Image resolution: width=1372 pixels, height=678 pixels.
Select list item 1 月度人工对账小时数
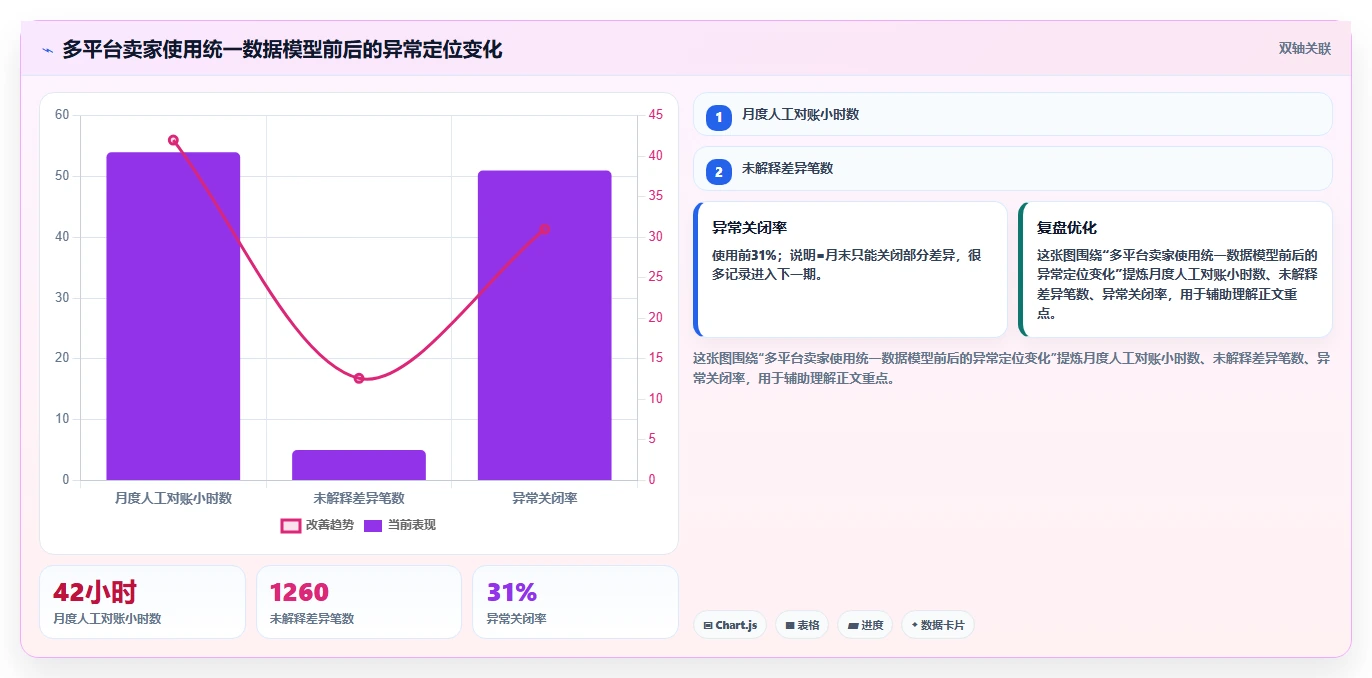coord(1012,114)
